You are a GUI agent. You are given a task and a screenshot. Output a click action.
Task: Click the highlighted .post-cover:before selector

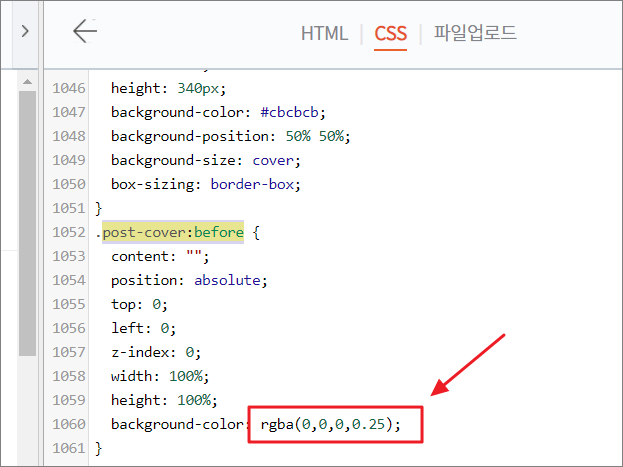click(173, 232)
